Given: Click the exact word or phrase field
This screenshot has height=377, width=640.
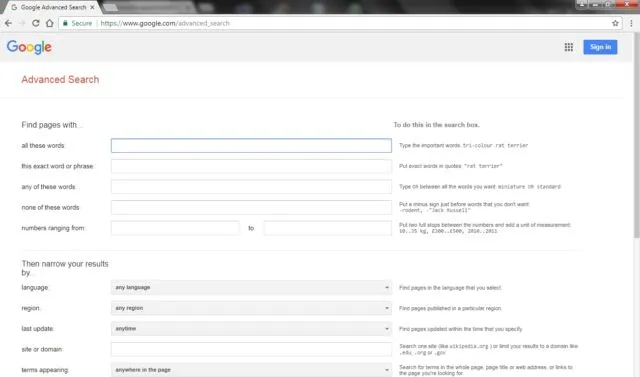Looking at the screenshot, I should 251,166.
